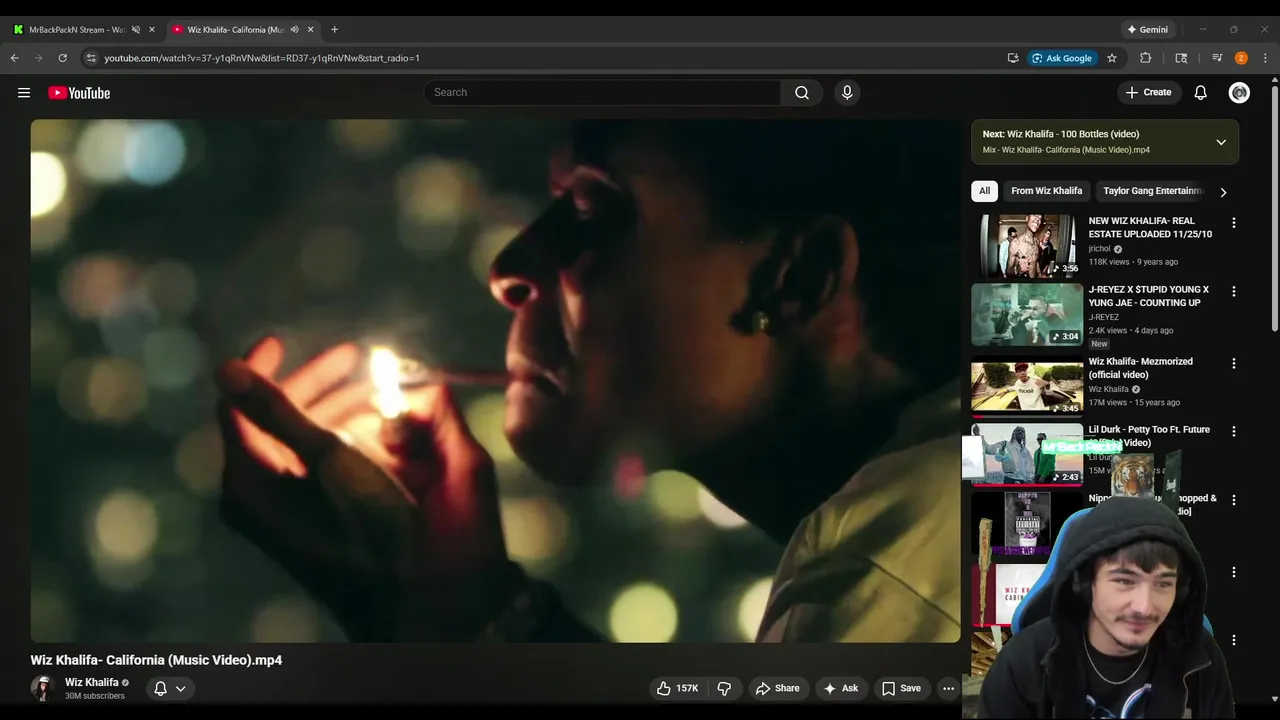
Task: Open J-REYEZ COUNTING UP thumbnail
Action: coord(1027,314)
